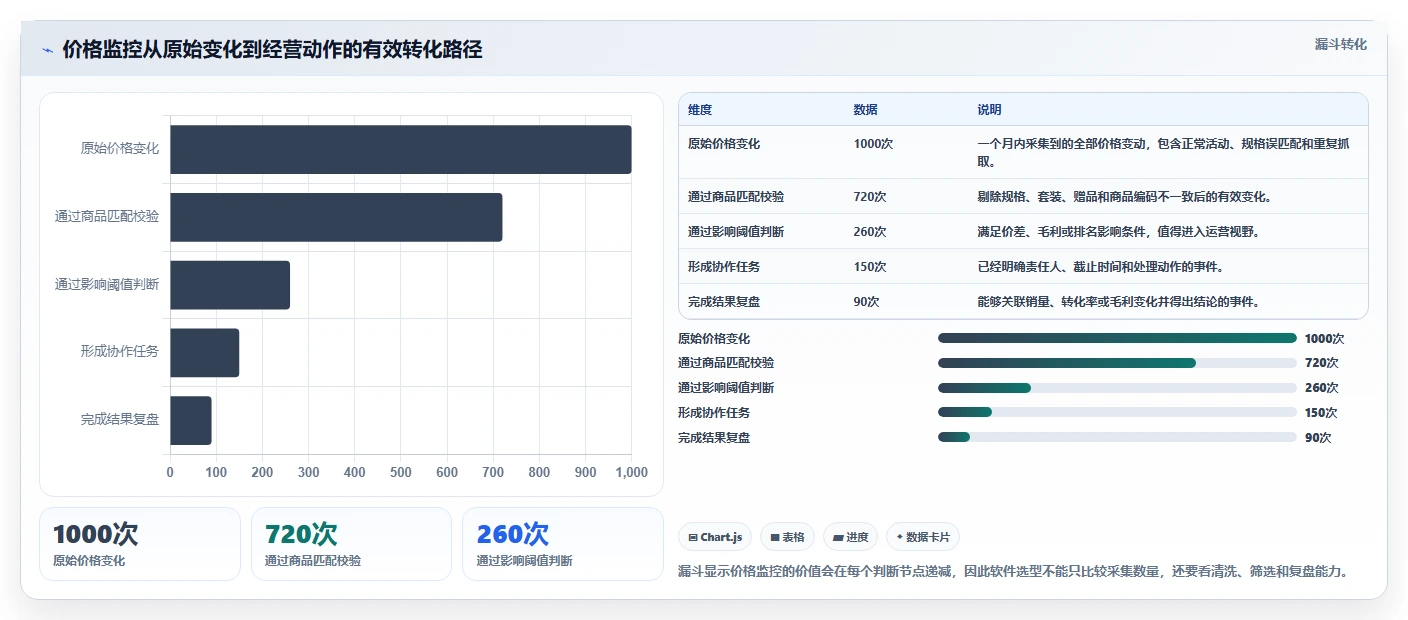Click x-axis tick label 1,000

[631, 473]
